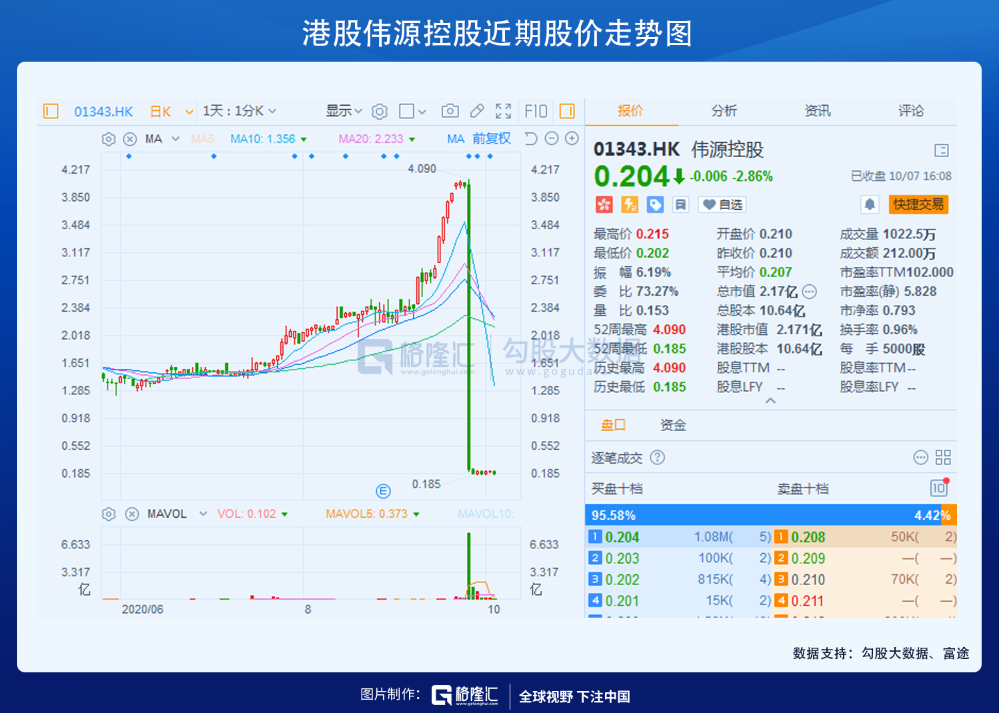Screen dimensions: 999x713
Task: Select bid level 3 price 0.202
Action: (x=622, y=580)
